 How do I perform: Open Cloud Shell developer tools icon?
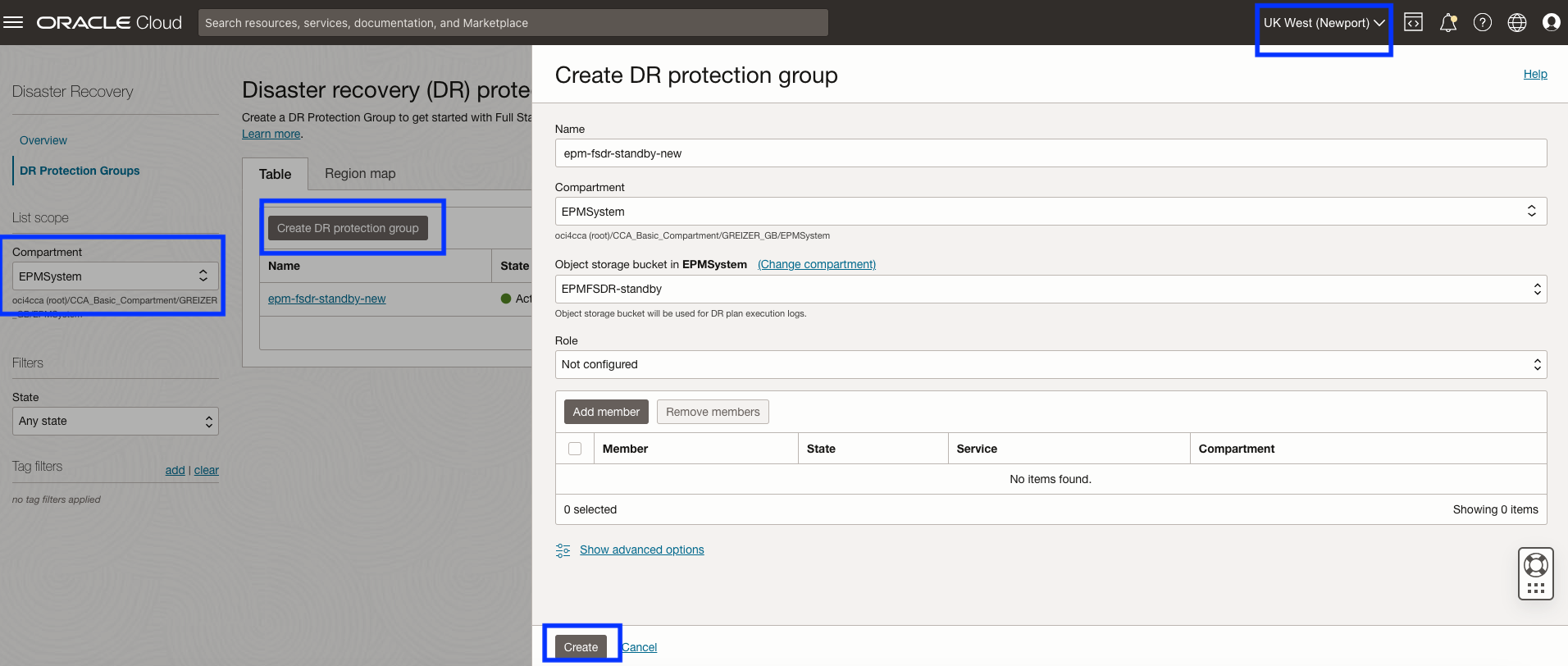1413,22
